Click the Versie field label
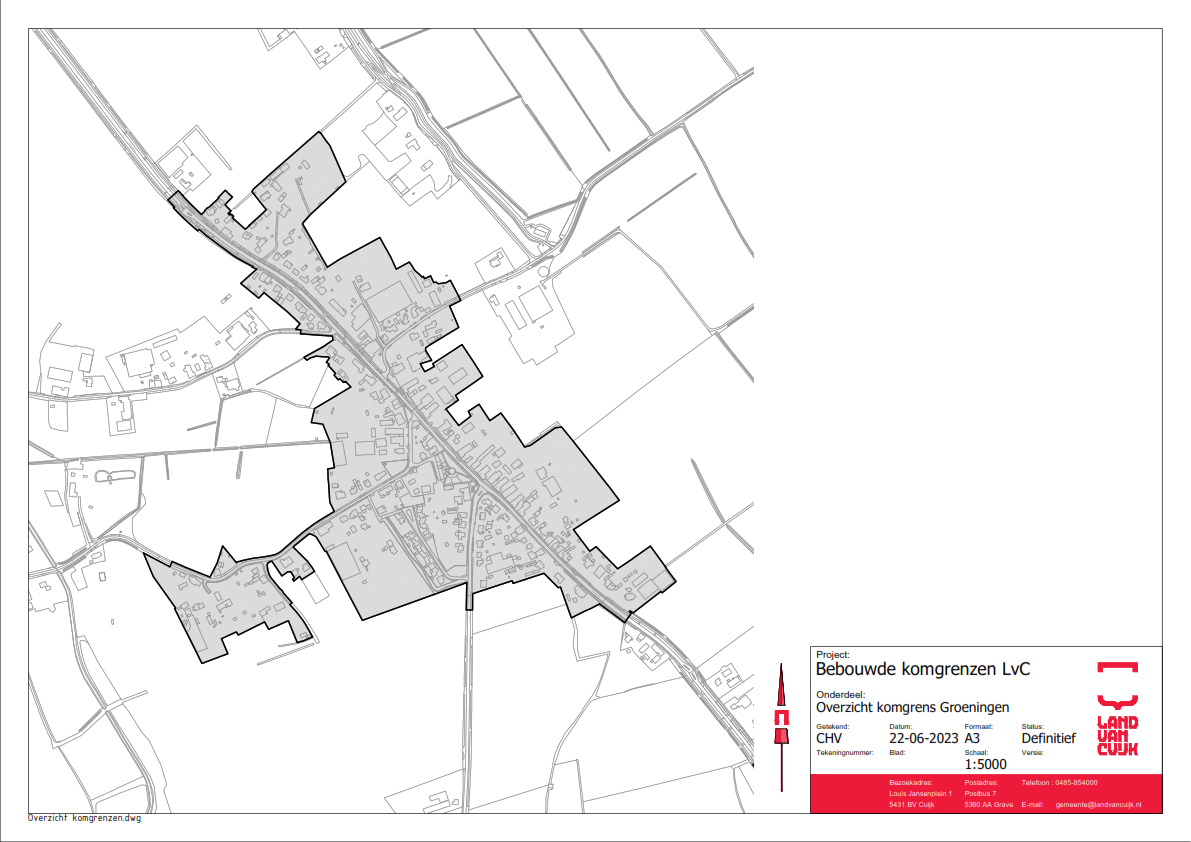 click(1032, 751)
